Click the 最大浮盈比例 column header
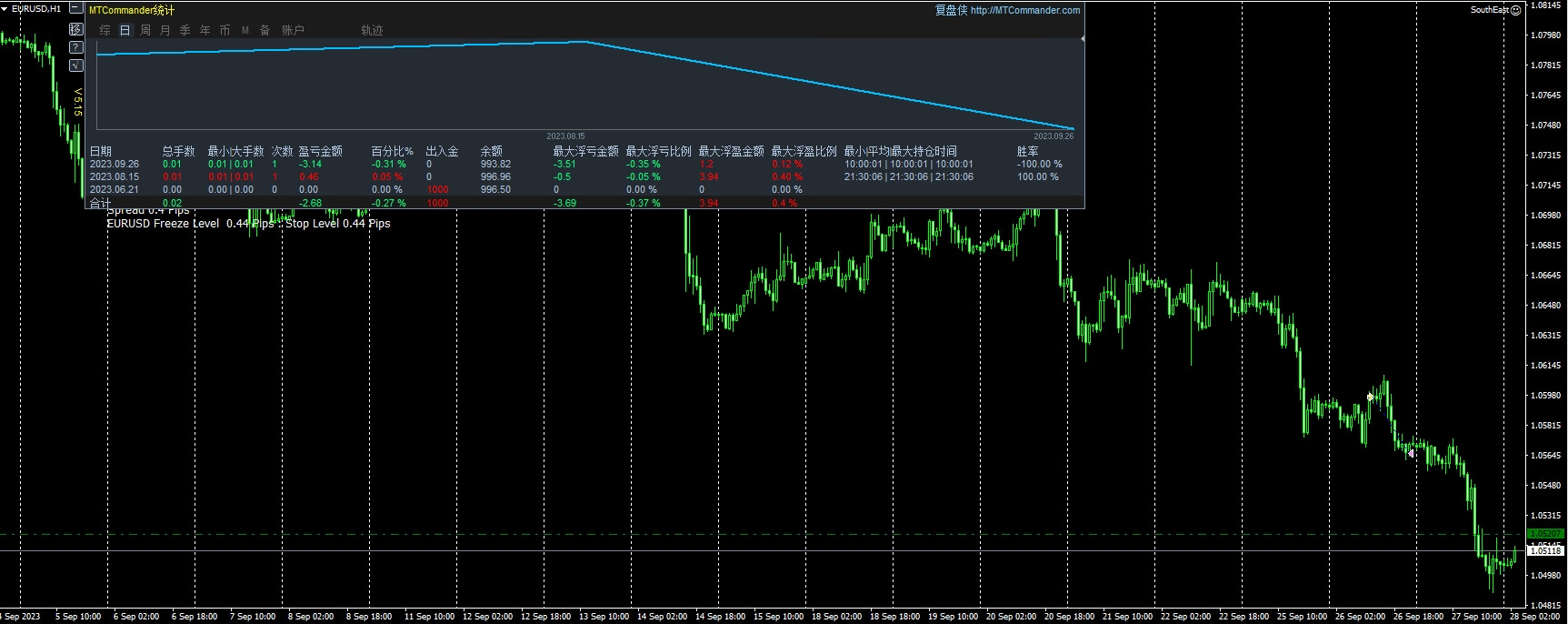1568x624 pixels. [x=804, y=151]
